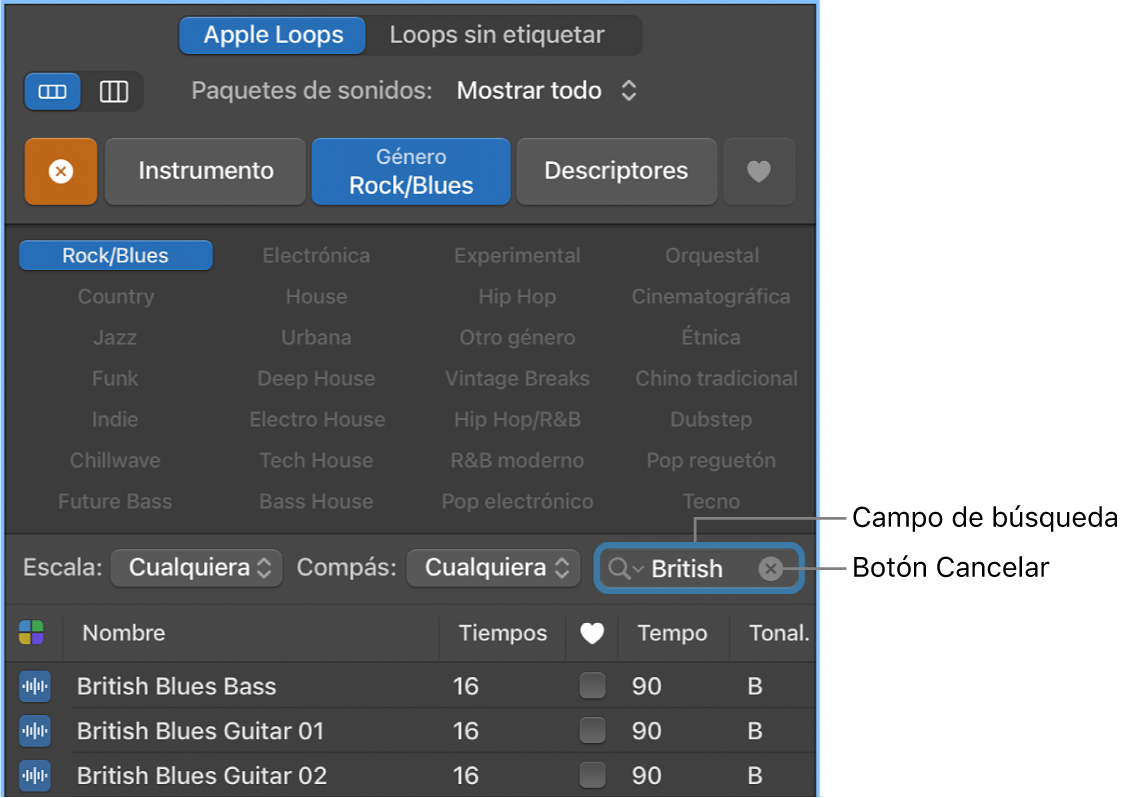Click the Instrumento filter button
The height and width of the screenshot is (798, 1128).
[204, 171]
